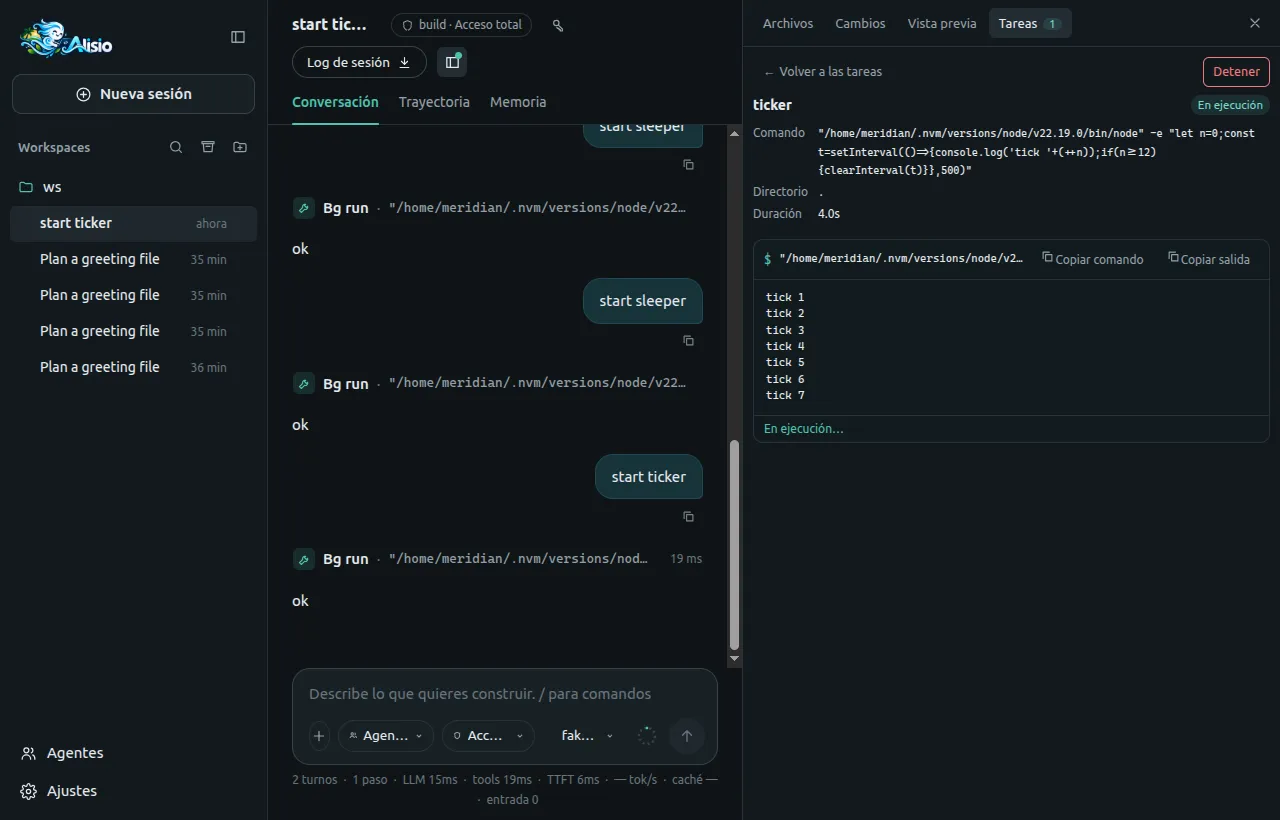Stop the task with Detener

(x=1236, y=72)
